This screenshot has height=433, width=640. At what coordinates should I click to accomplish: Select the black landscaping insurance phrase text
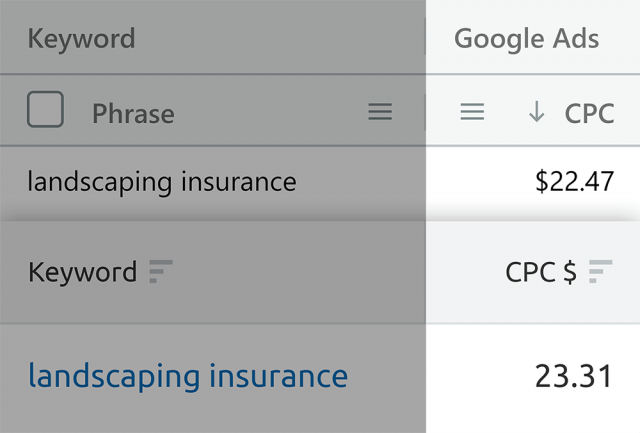click(x=161, y=182)
